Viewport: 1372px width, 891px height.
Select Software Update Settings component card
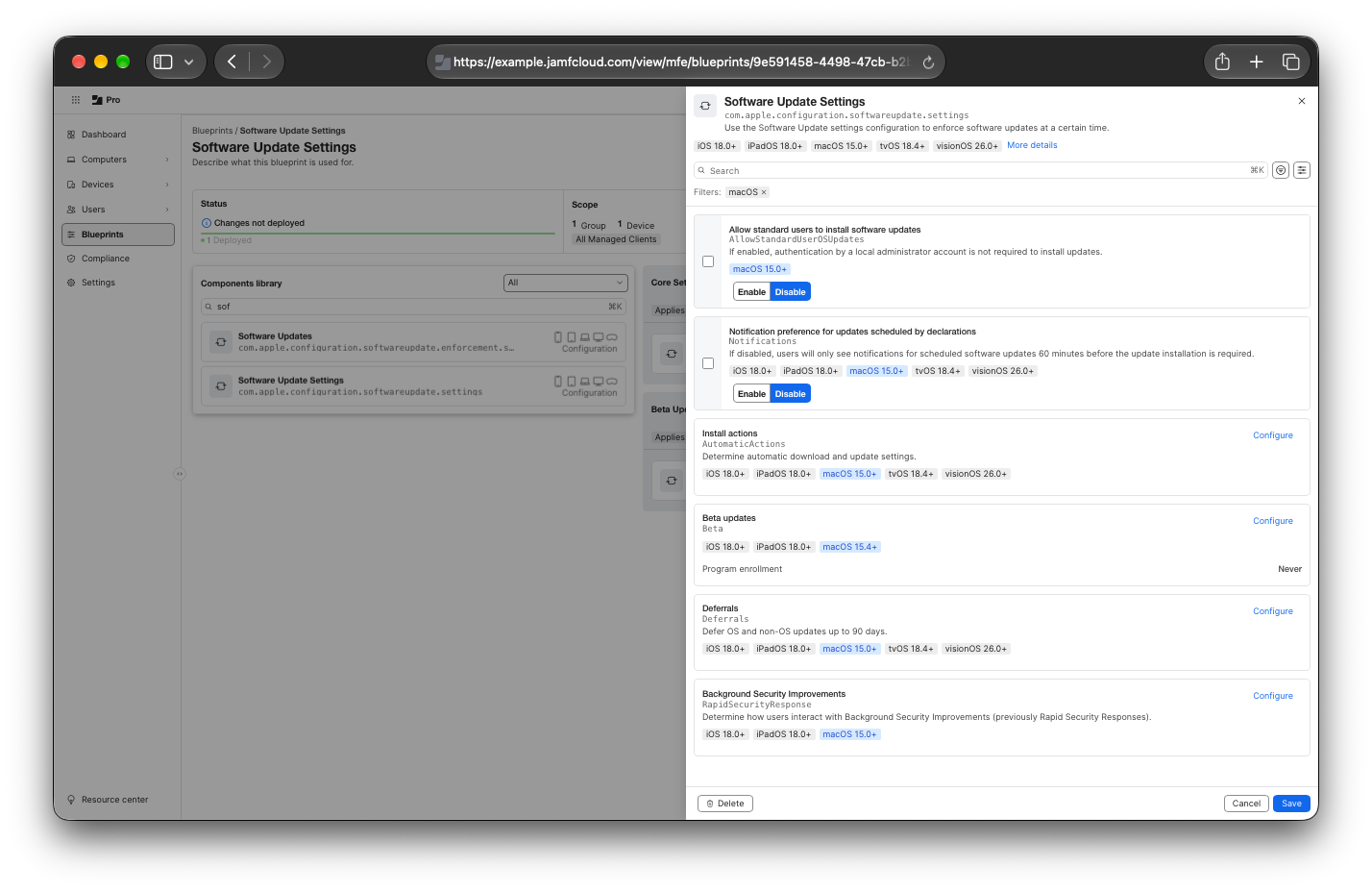pos(413,386)
